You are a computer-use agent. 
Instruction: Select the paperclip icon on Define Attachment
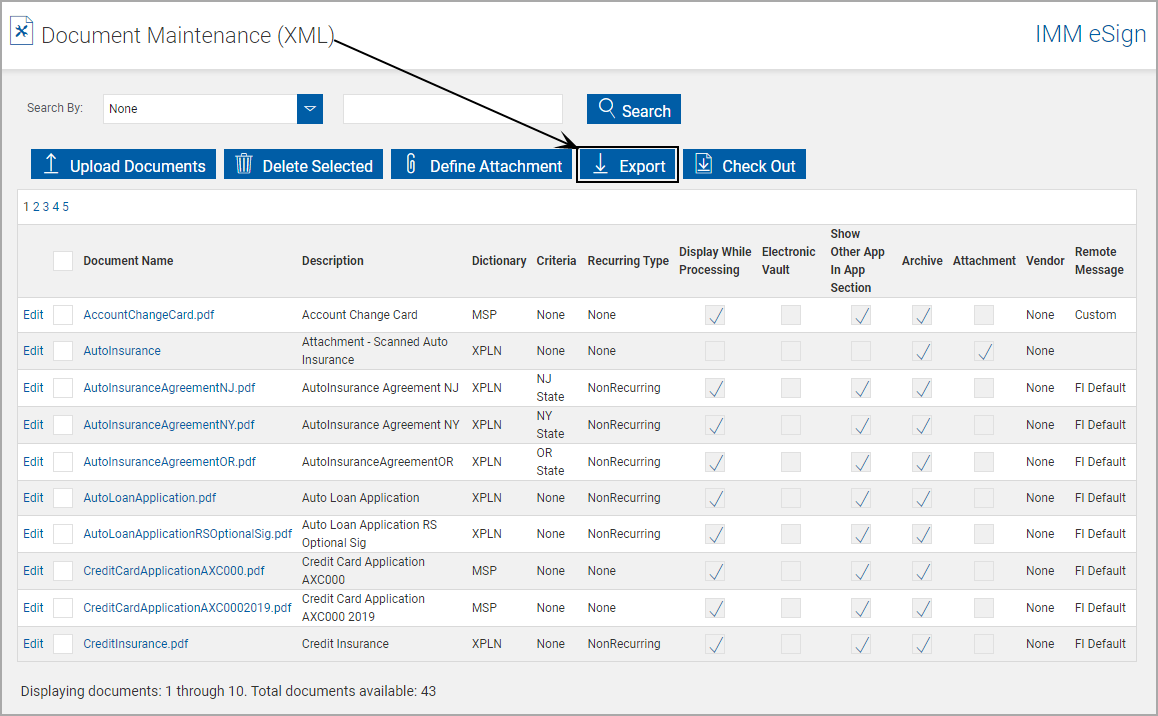[x=411, y=163]
